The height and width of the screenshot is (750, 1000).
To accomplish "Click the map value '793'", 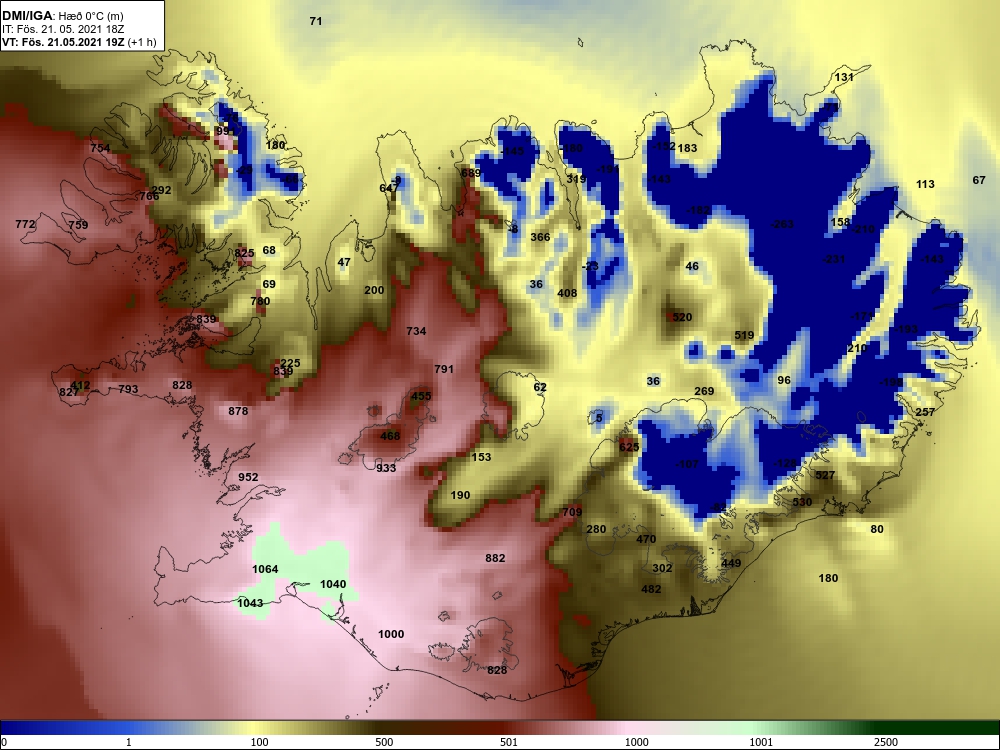I will click(128, 388).
